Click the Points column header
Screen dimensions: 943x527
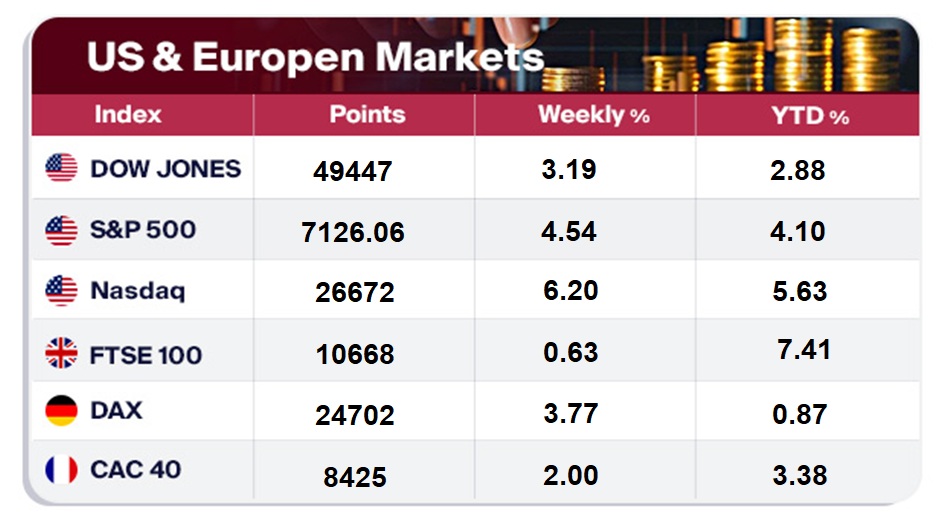point(367,115)
